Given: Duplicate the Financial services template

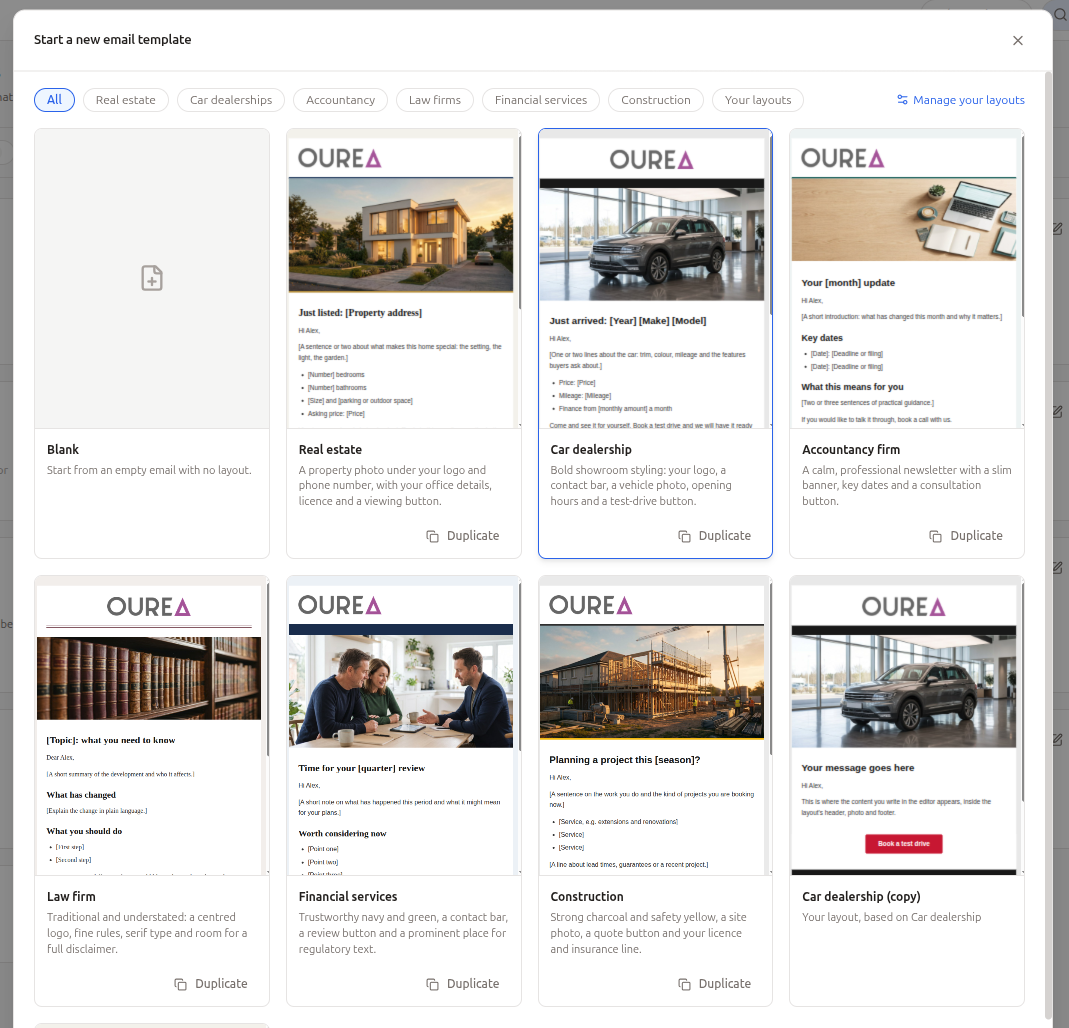Looking at the screenshot, I should 463,984.
